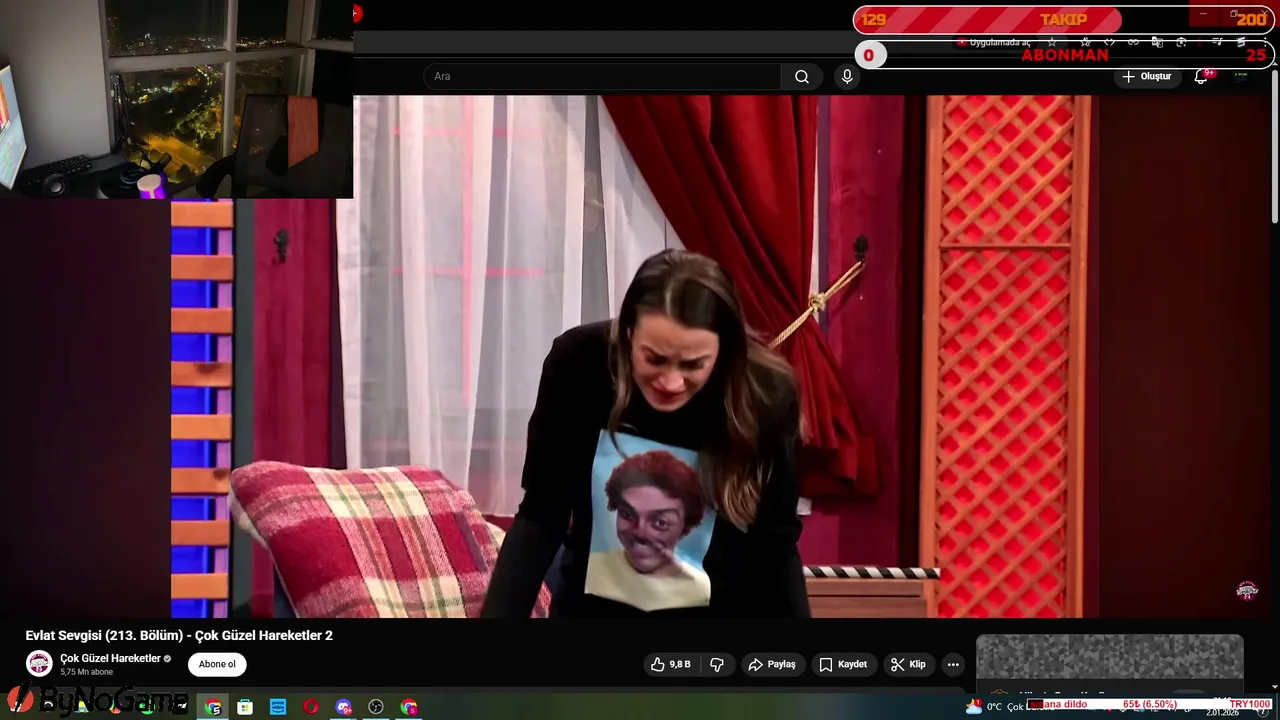Click the Chrome icon in taskbar
Screen dimensions: 1280x720
coord(213,707)
